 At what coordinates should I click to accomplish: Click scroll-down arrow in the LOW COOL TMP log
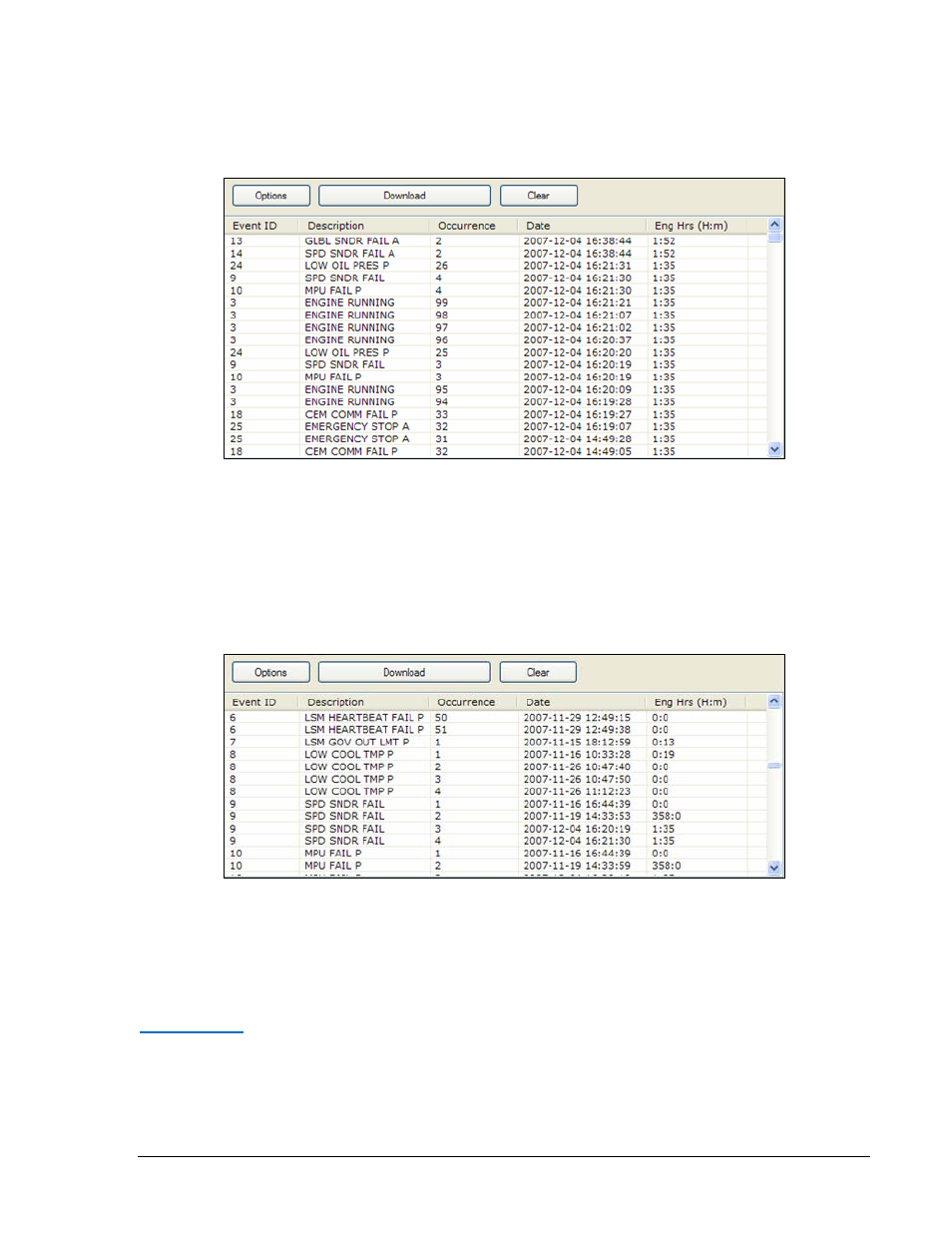(x=774, y=869)
